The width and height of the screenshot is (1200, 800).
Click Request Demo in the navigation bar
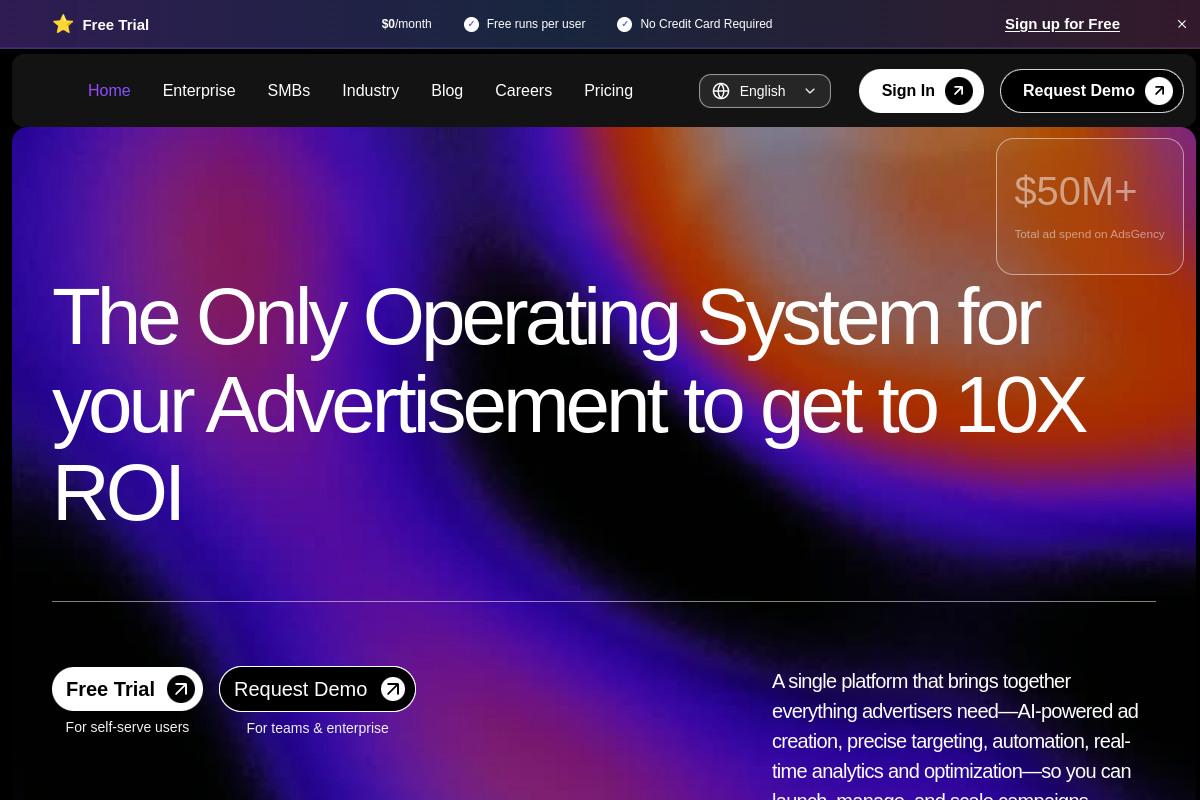tap(1092, 91)
